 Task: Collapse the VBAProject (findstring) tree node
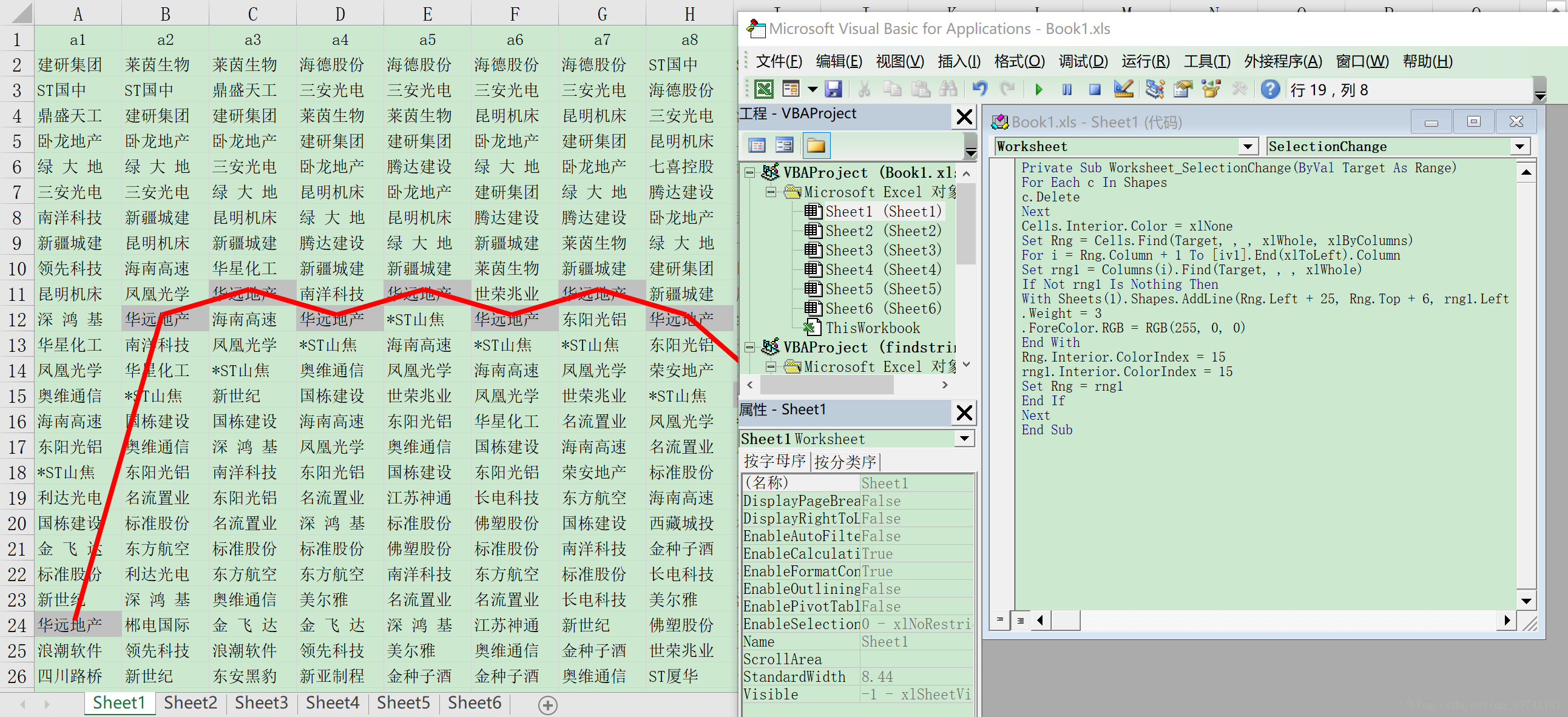coord(750,348)
